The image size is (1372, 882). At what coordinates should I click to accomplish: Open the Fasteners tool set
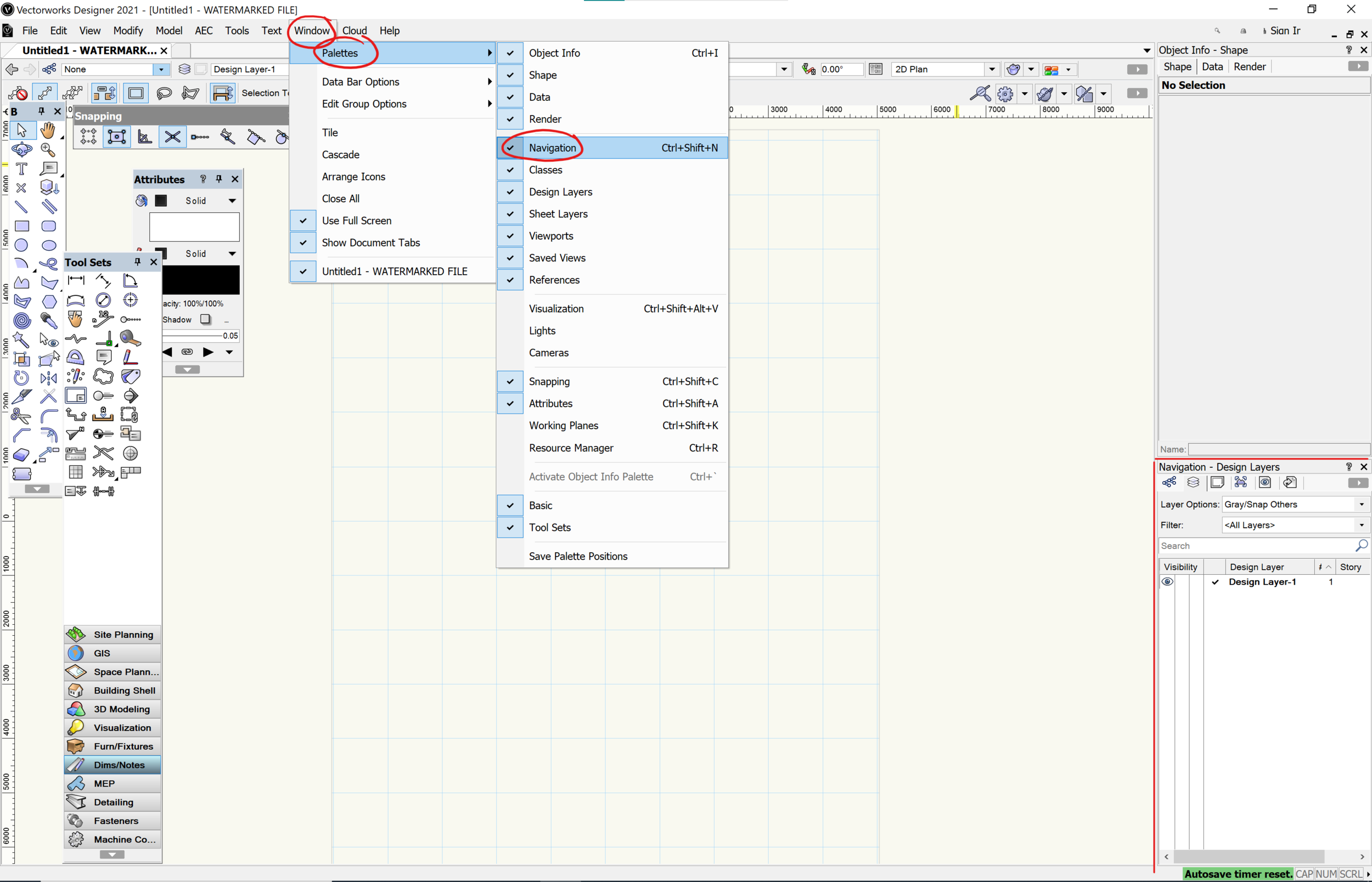[x=113, y=821]
